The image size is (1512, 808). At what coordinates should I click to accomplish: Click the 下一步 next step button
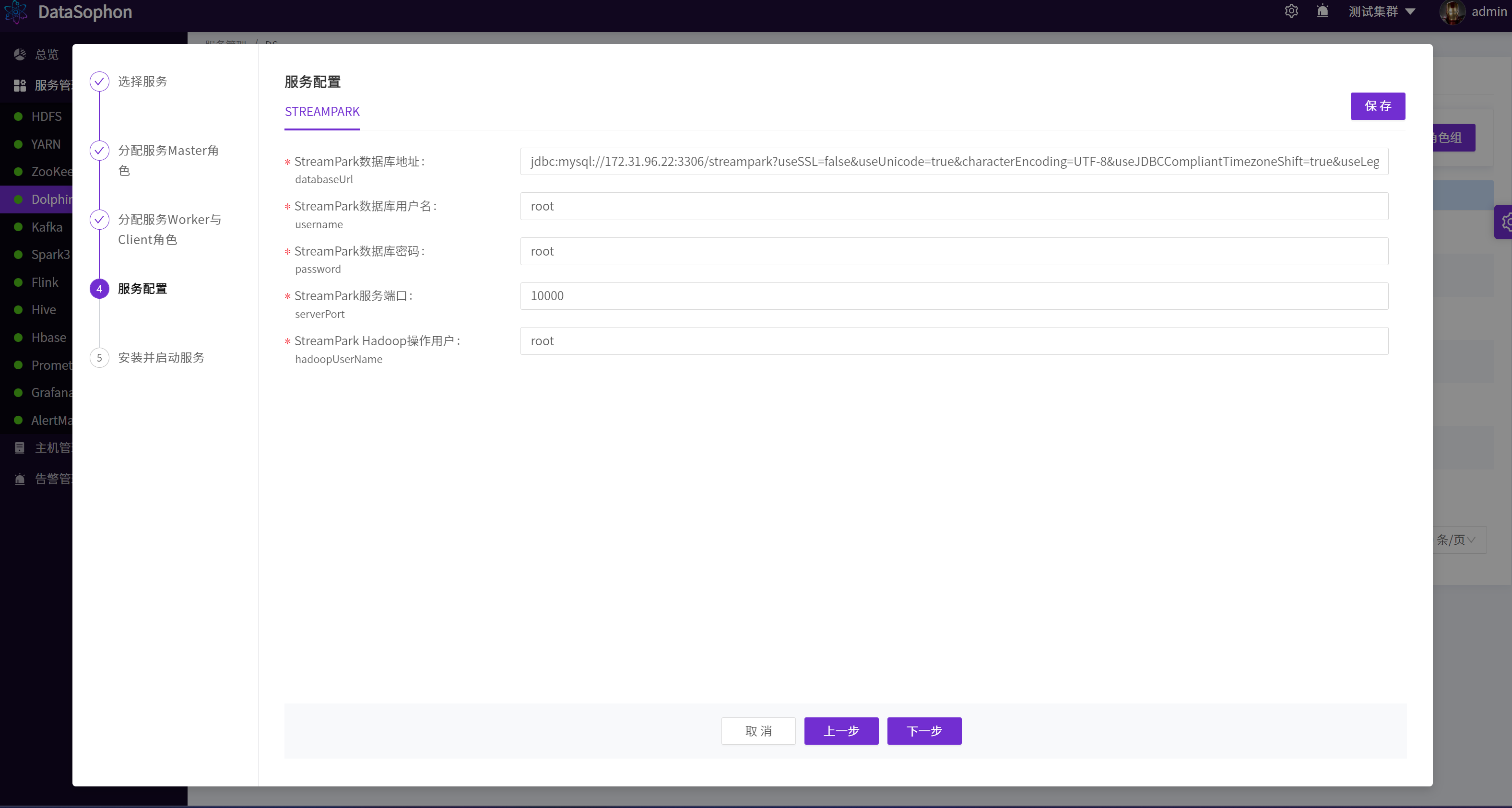pyautogui.click(x=924, y=730)
